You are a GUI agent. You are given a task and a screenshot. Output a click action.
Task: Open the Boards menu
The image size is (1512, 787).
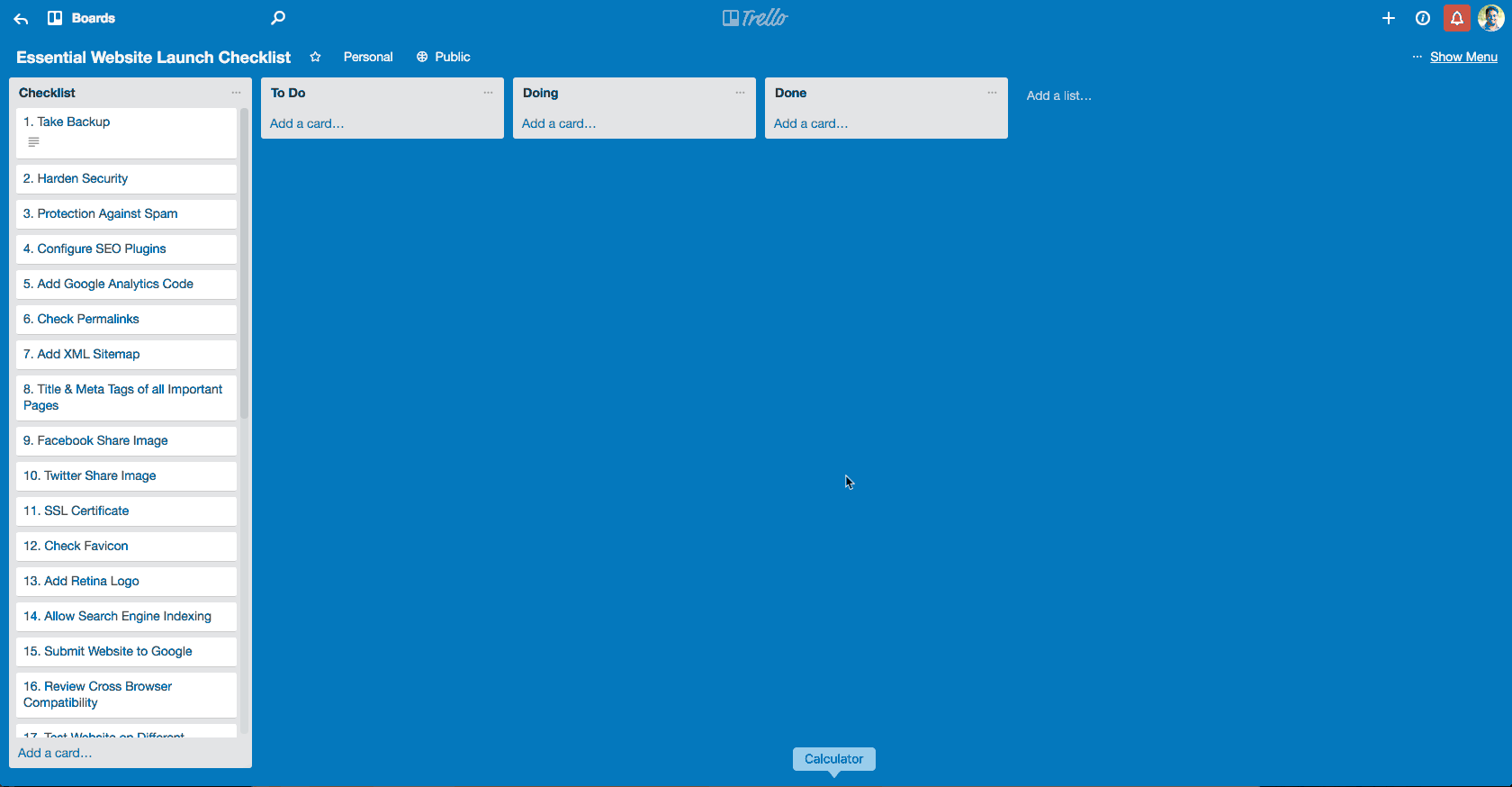pos(82,18)
